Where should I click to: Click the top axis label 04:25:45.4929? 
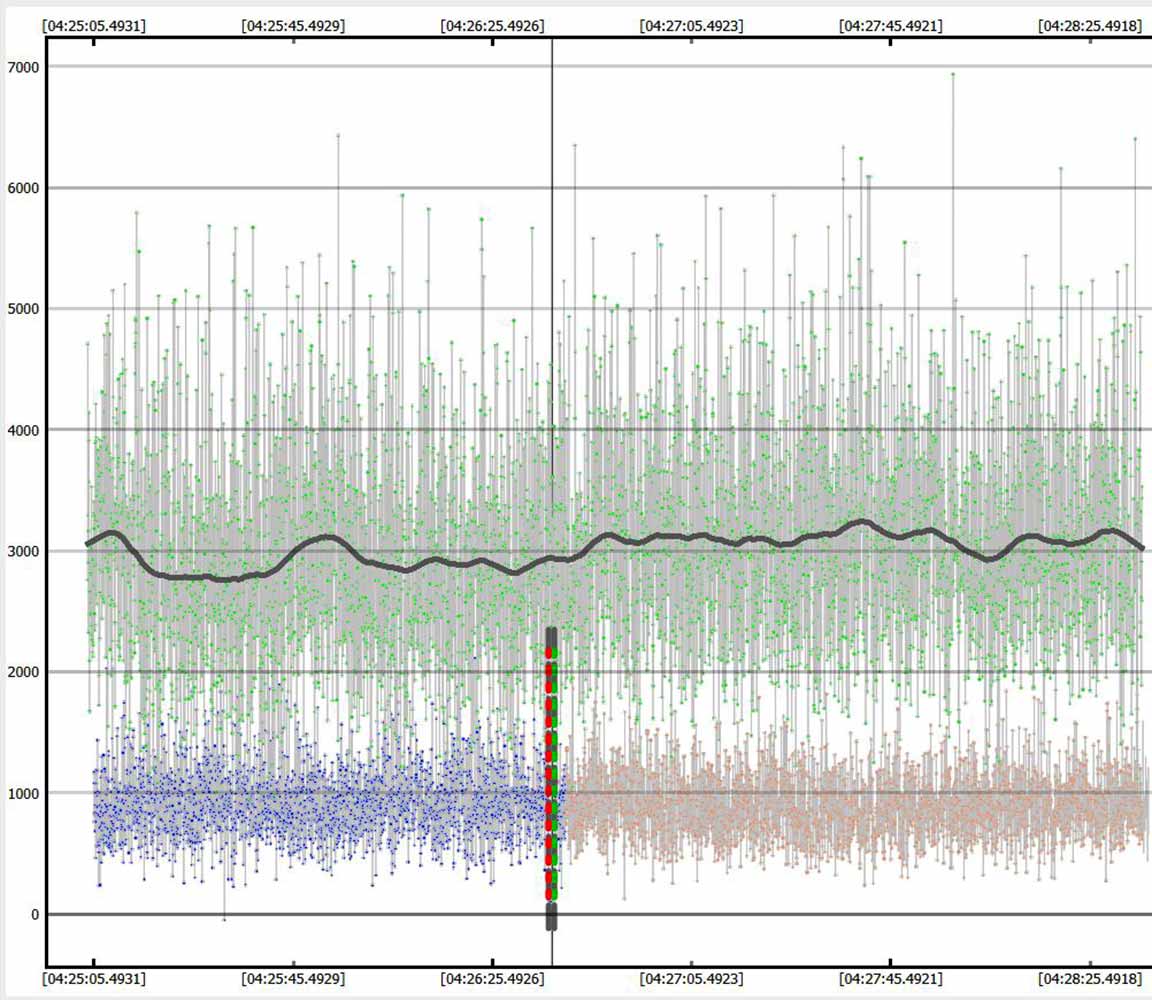[293, 26]
